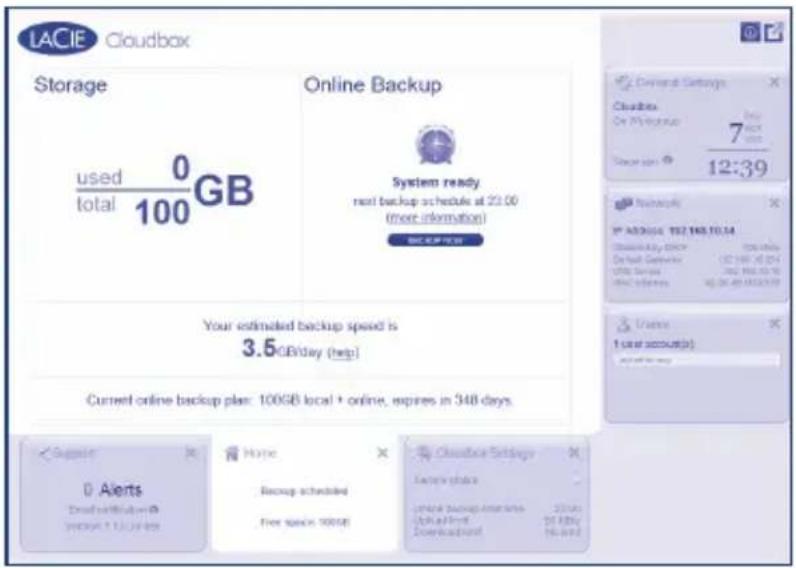The width and height of the screenshot is (796, 568).
Task: Close the Home widget
Action: (383, 452)
